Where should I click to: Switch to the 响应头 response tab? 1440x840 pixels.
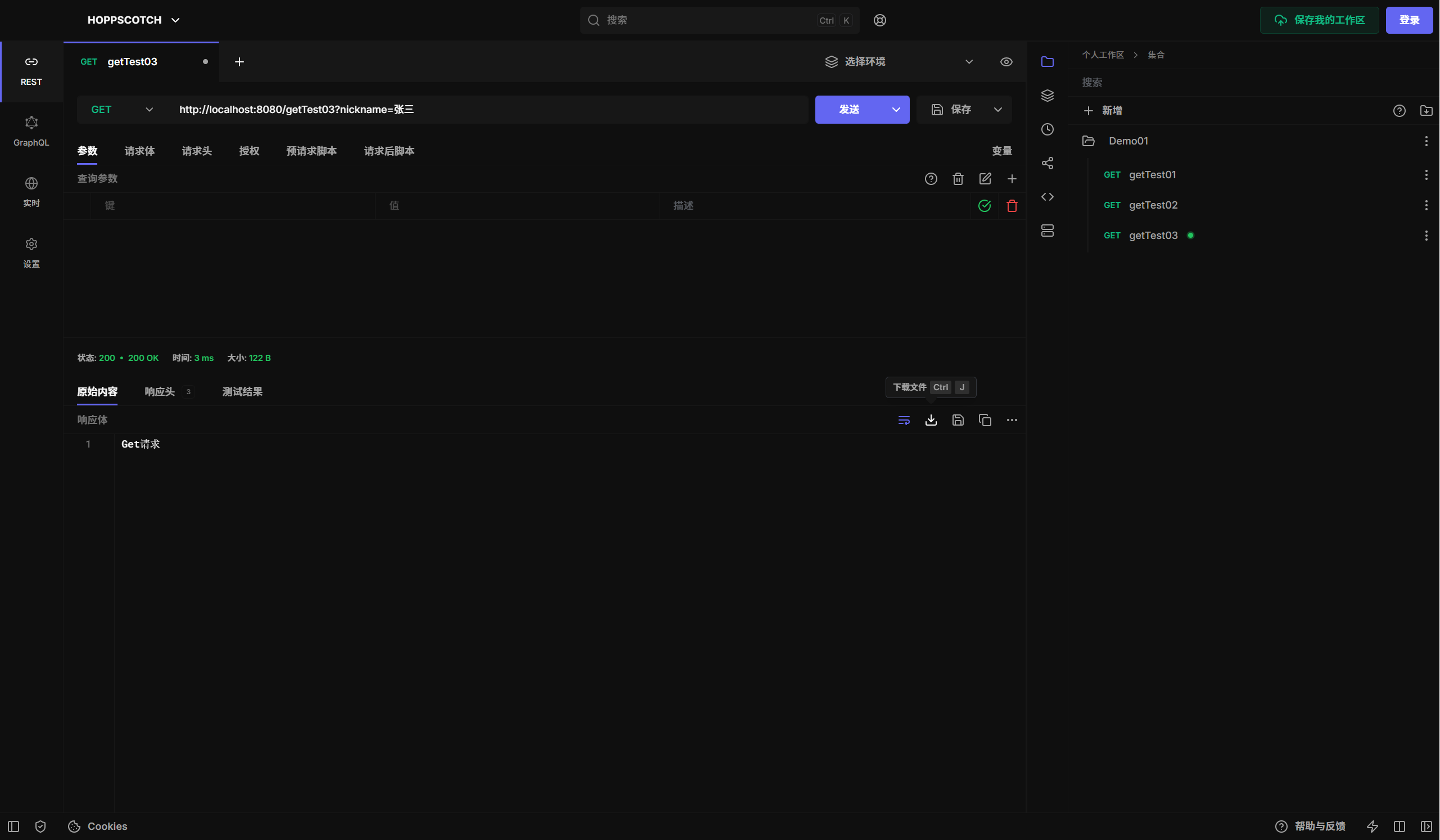(x=160, y=391)
